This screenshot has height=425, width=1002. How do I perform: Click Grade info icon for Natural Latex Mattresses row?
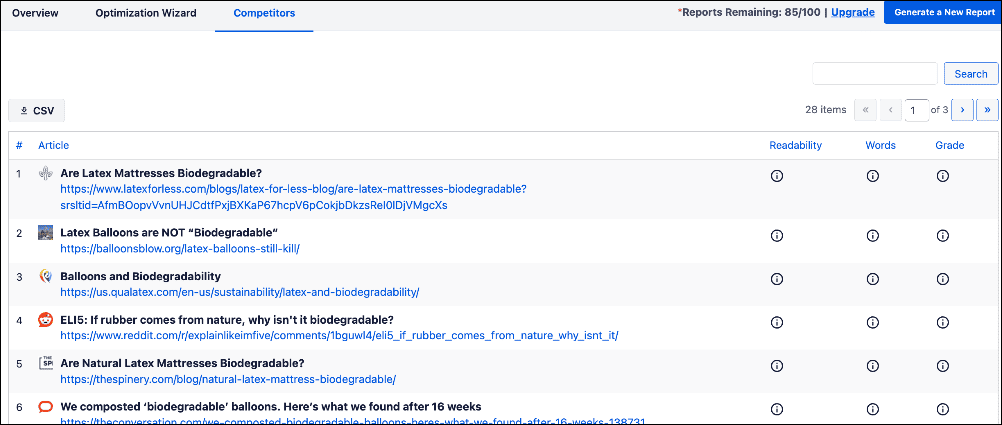(x=942, y=366)
